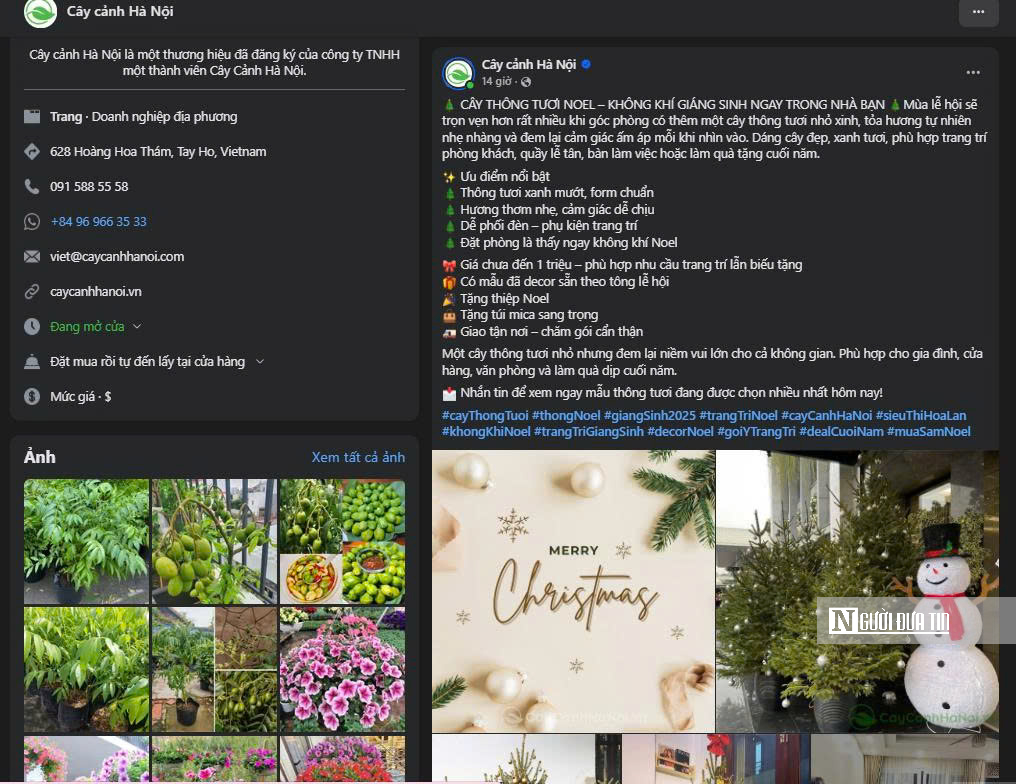Click the Cây cảnh Hà Nội post avatar
This screenshot has width=1016, height=784.
pyautogui.click(x=459, y=73)
